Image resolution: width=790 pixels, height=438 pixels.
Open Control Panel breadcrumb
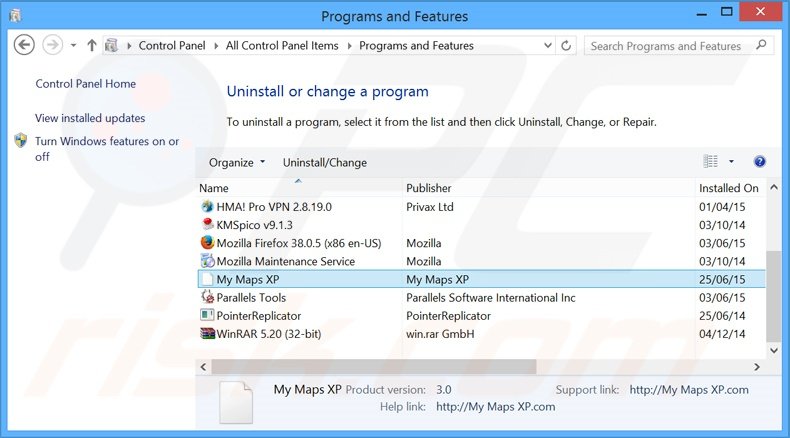tap(172, 45)
